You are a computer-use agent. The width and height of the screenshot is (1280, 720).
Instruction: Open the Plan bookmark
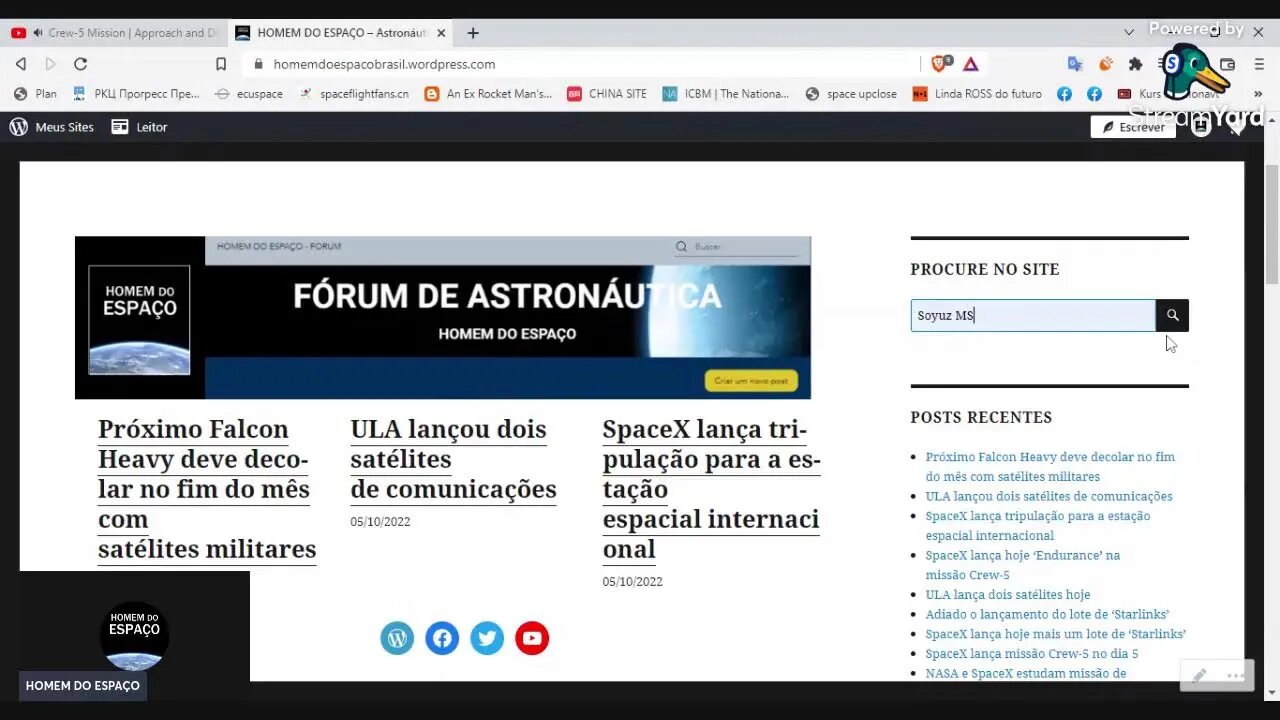click(35, 94)
